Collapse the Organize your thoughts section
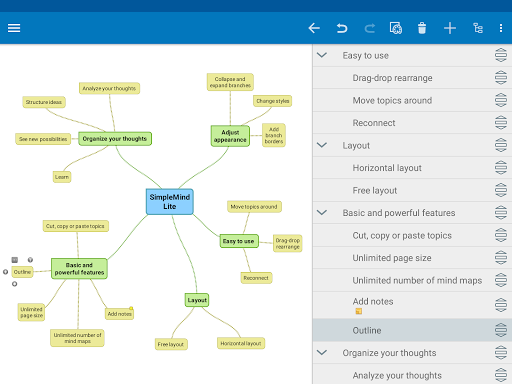The height and width of the screenshot is (384, 512). [x=322, y=352]
